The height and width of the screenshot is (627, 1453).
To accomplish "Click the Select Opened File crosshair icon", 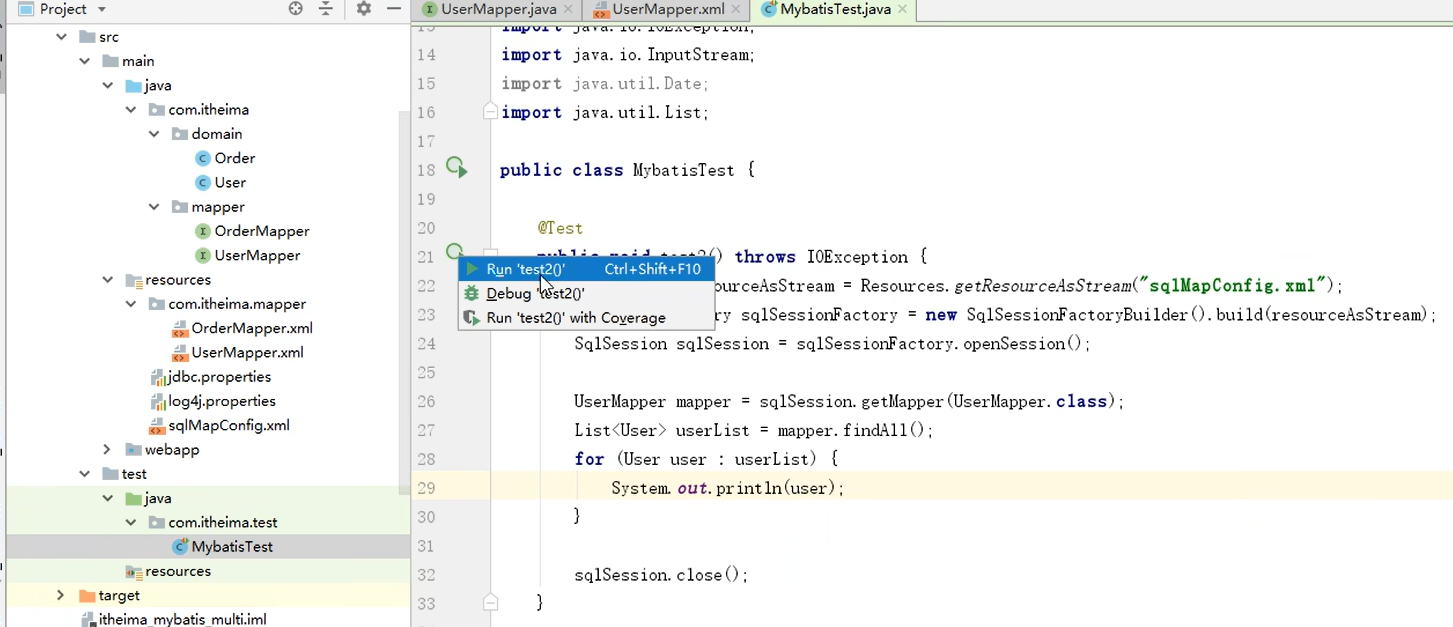I will [294, 9].
